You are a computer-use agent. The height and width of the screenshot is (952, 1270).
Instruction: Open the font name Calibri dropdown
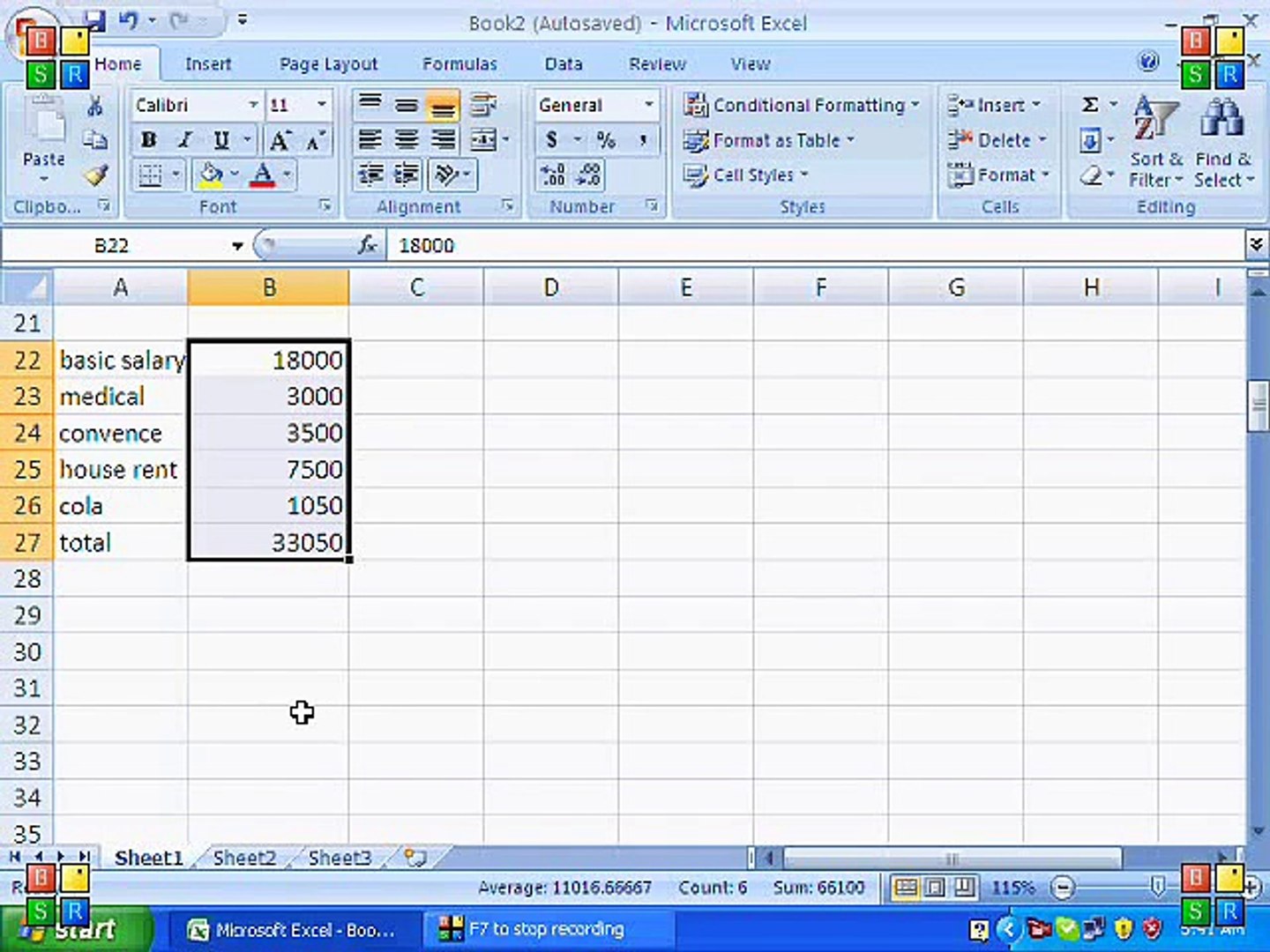[253, 105]
